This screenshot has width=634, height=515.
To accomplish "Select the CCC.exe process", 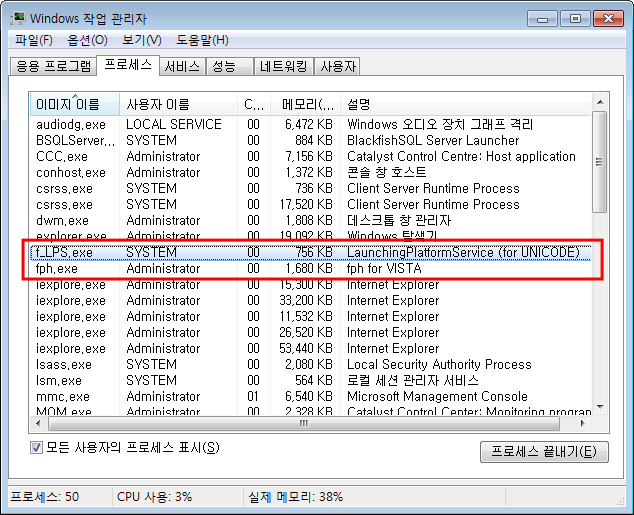I will (311, 156).
